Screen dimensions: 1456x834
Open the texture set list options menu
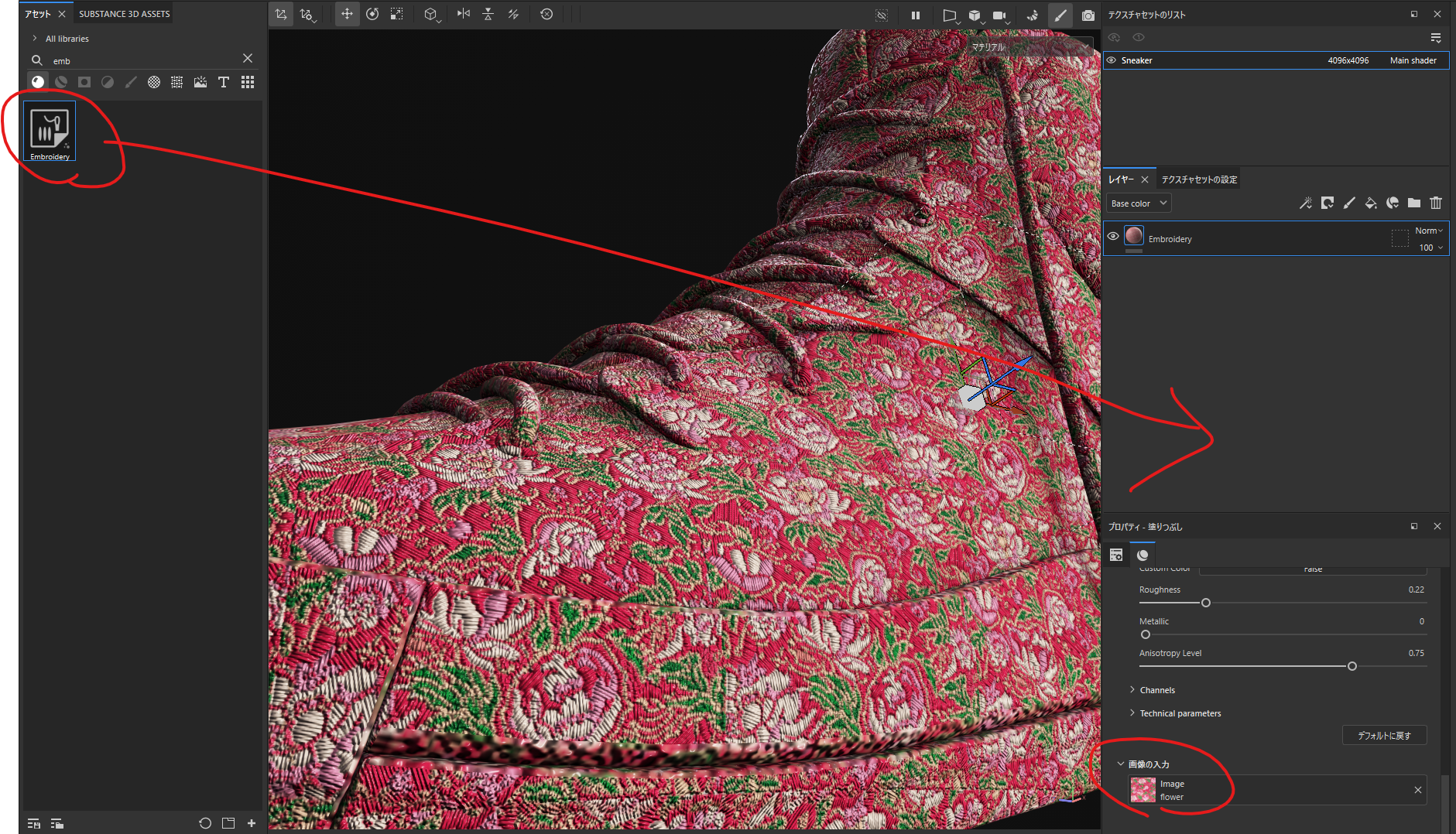coord(1436,37)
